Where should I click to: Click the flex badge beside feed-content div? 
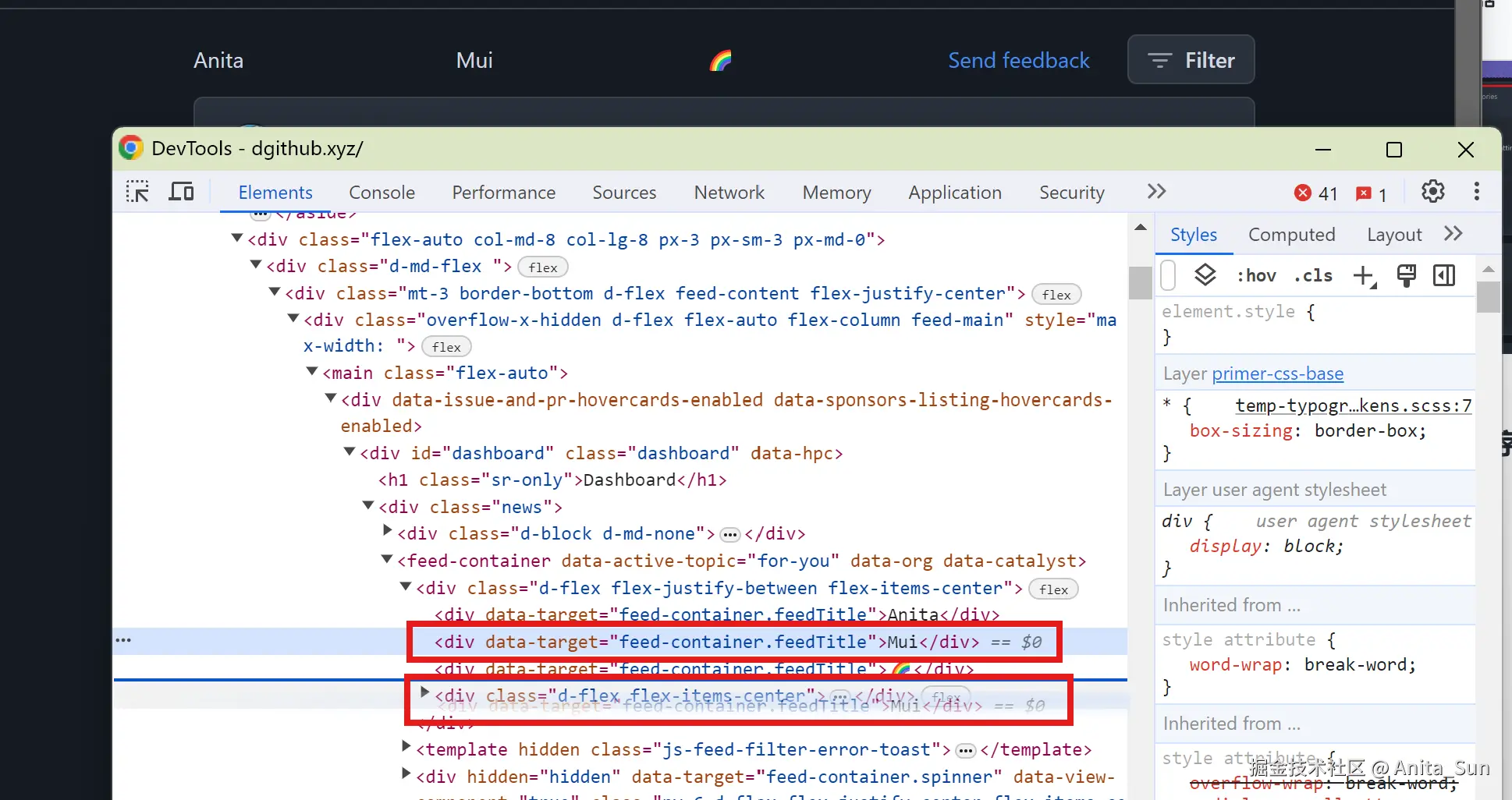click(x=1056, y=295)
